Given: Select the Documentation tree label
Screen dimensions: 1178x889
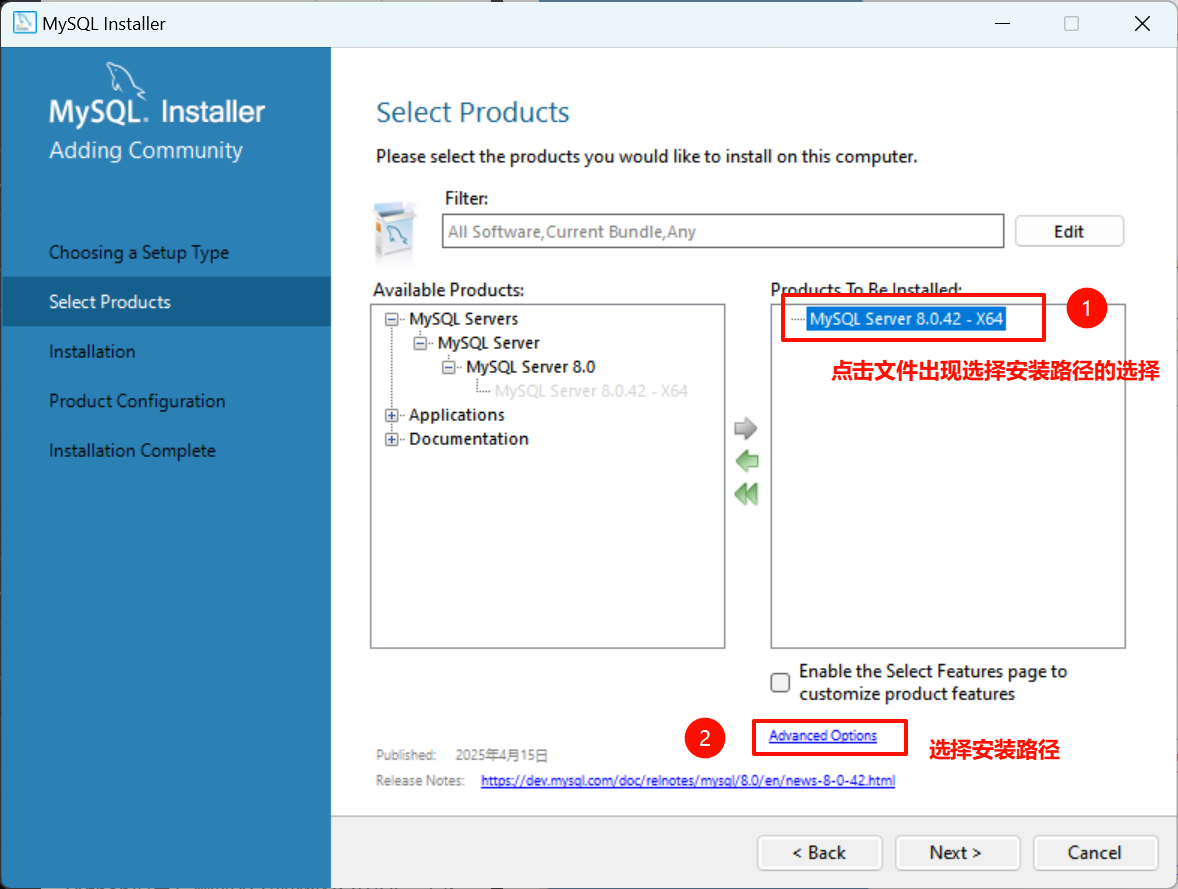Looking at the screenshot, I should [469, 439].
